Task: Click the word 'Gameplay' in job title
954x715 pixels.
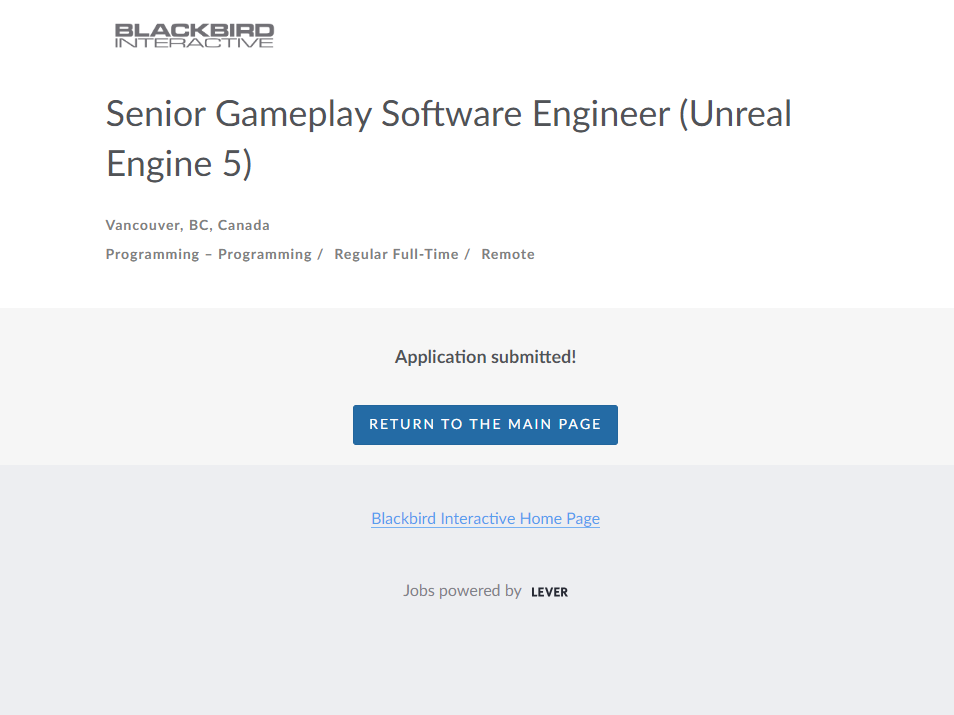Action: 294,114
